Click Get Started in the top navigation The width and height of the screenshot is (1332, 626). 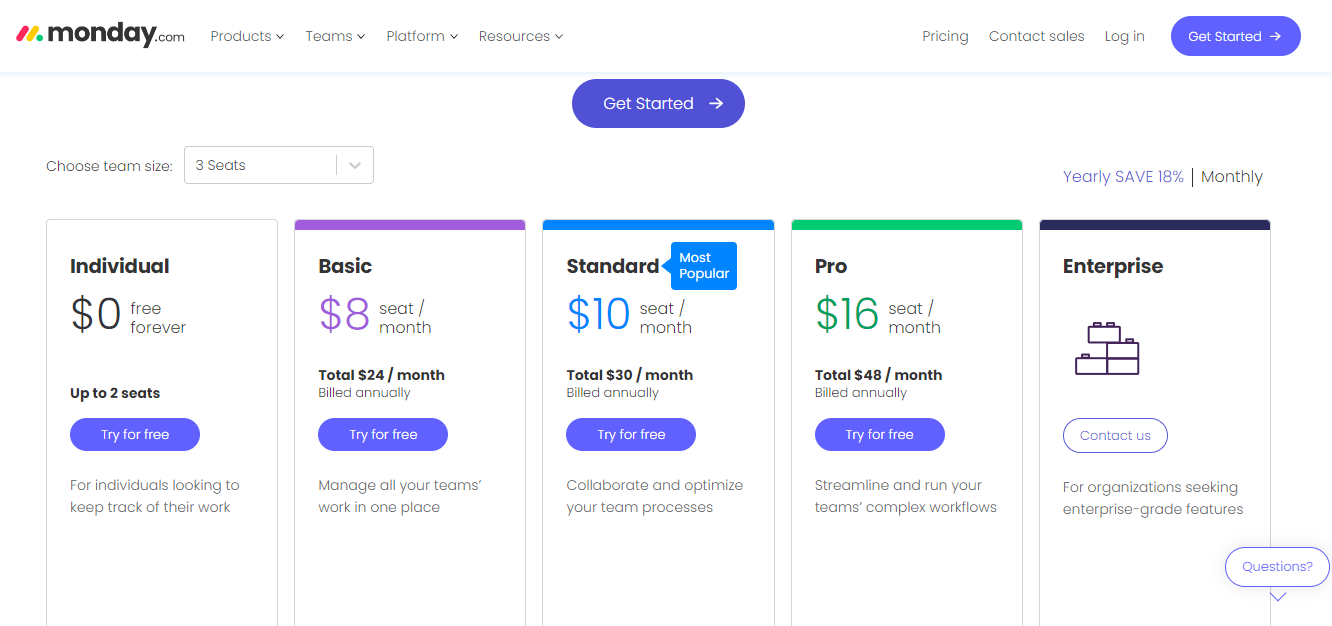coord(1235,36)
